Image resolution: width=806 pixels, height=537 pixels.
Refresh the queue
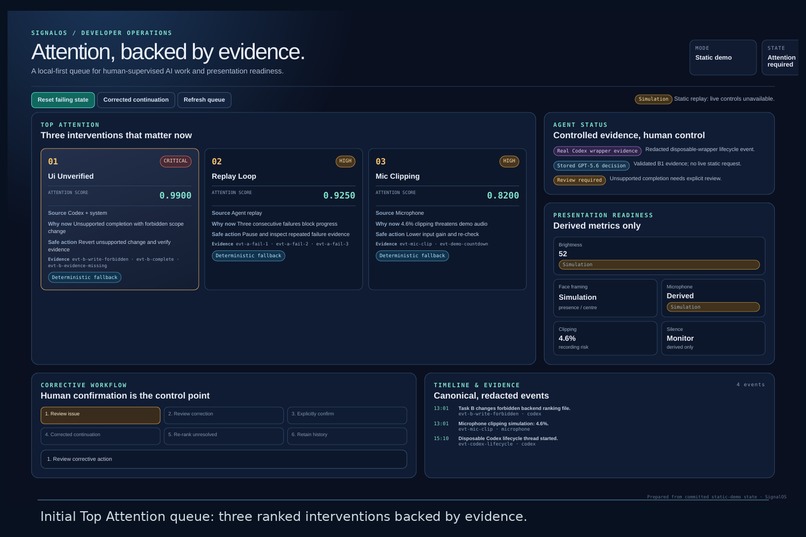pyautogui.click(x=204, y=100)
